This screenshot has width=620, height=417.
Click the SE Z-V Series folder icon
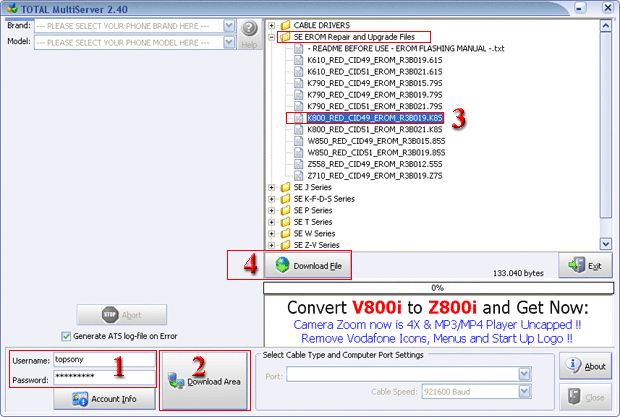click(x=285, y=245)
